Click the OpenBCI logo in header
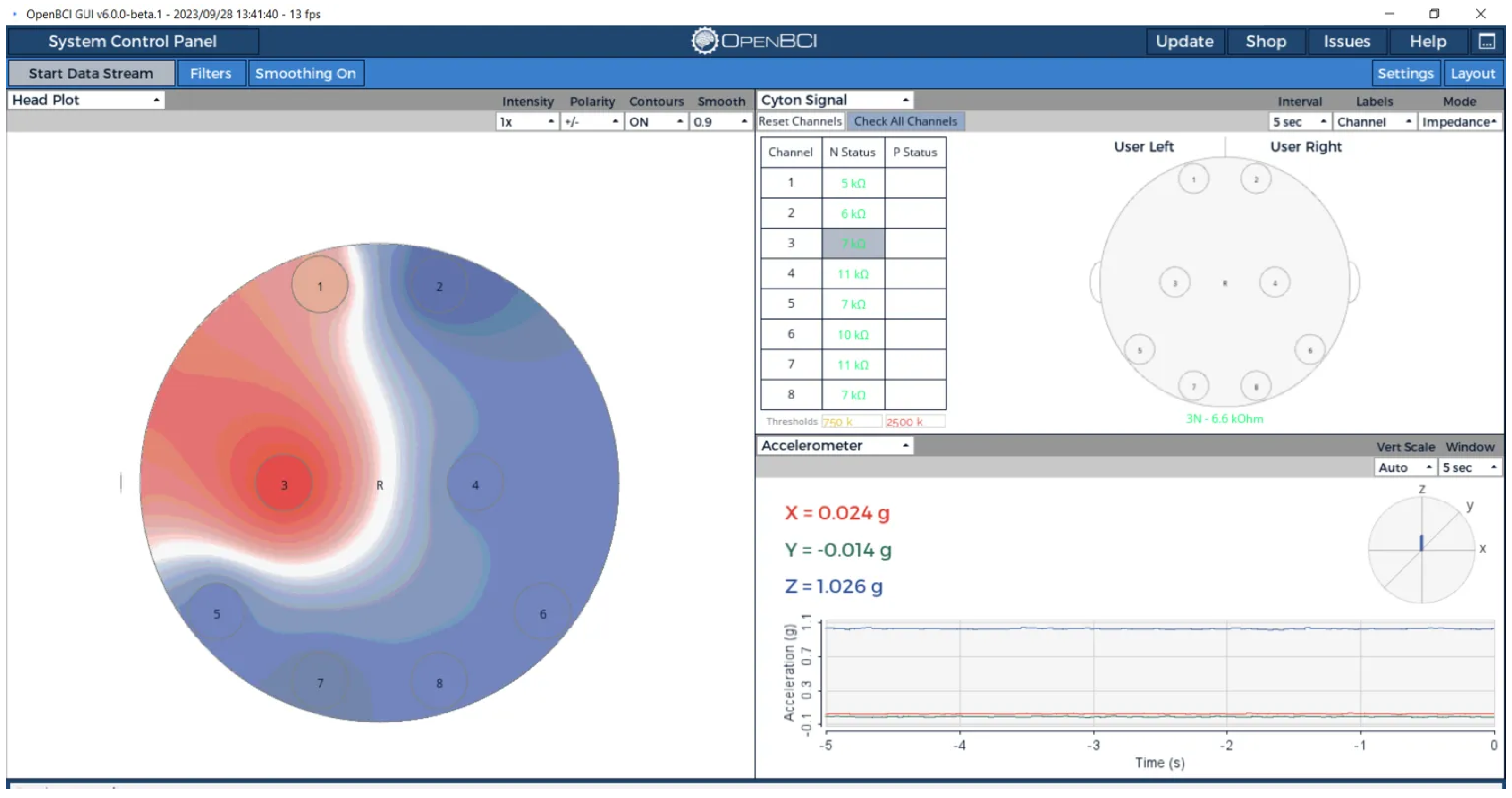The image size is (1512, 798). 754,41
